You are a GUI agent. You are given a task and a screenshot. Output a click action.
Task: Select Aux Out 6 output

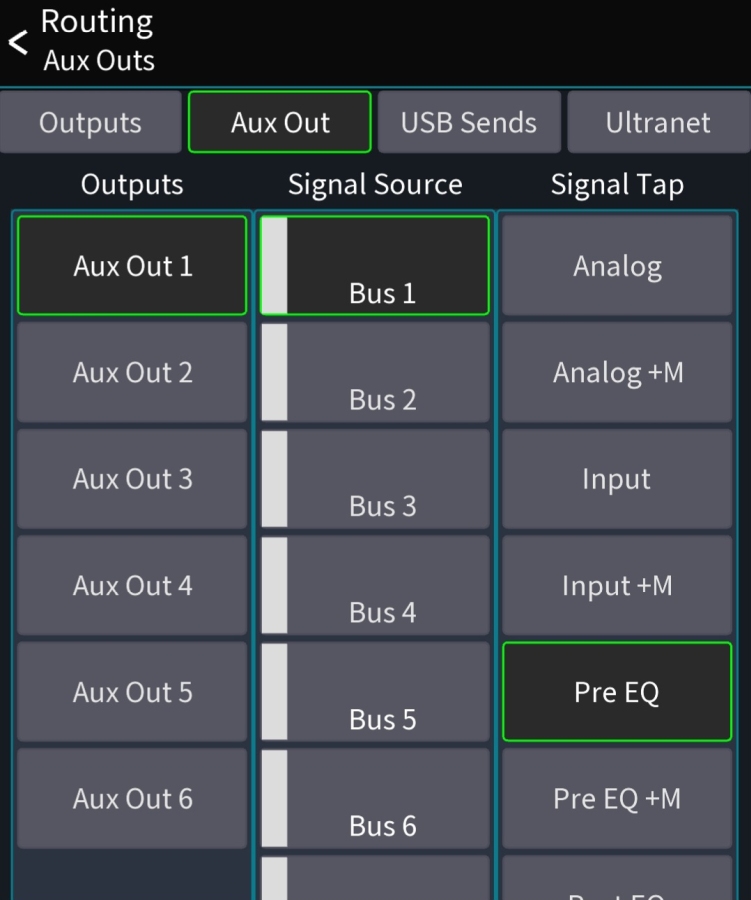(132, 798)
